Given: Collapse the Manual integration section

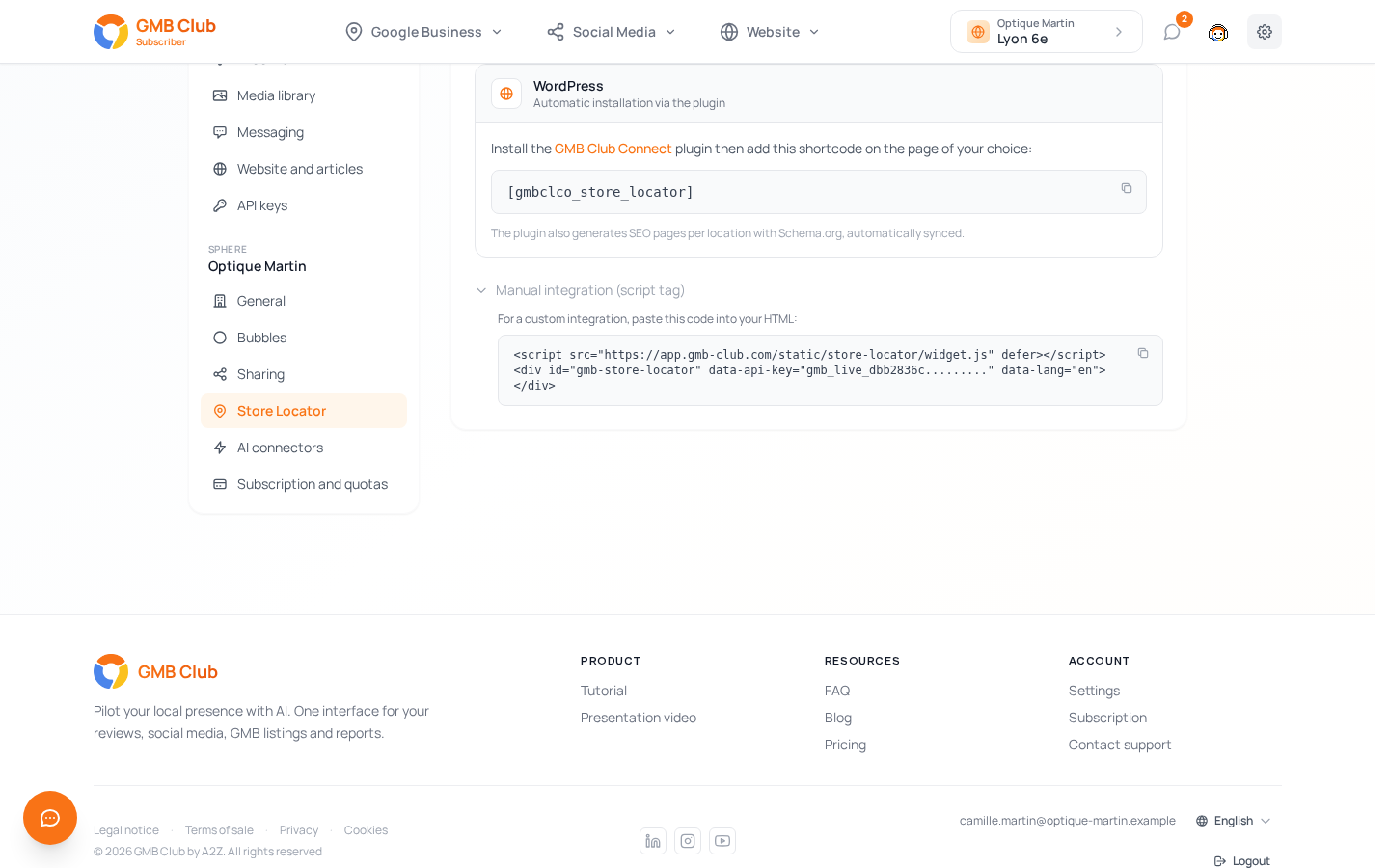Looking at the screenshot, I should pyautogui.click(x=581, y=290).
